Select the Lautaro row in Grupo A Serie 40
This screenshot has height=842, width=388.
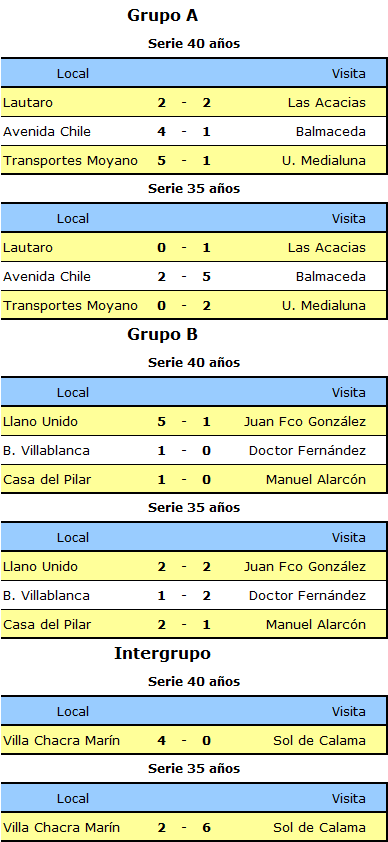pos(194,102)
